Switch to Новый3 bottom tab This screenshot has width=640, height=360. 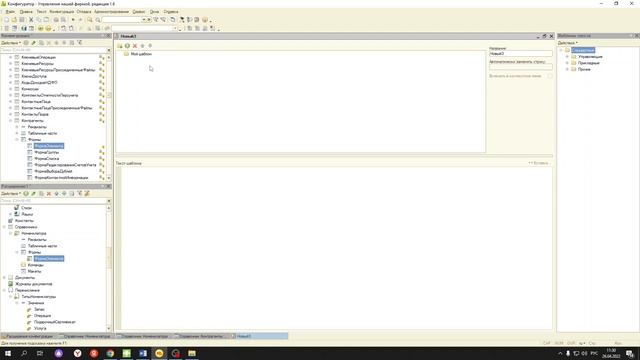(260, 336)
